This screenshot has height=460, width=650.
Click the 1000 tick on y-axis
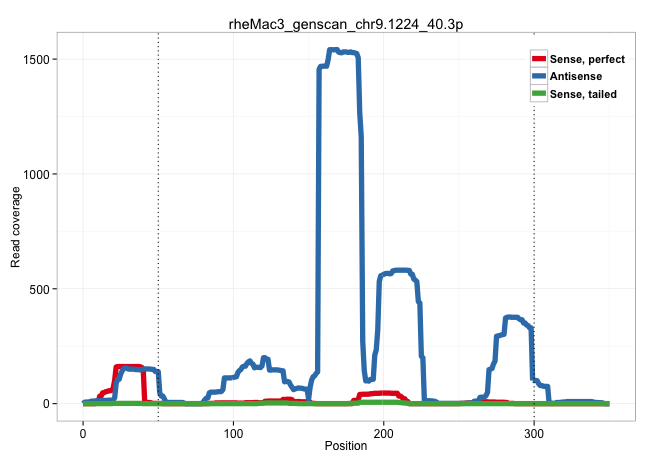36,174
